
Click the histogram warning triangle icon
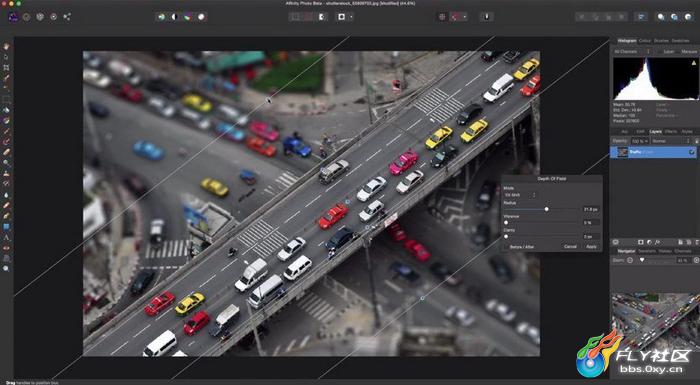[x=694, y=63]
